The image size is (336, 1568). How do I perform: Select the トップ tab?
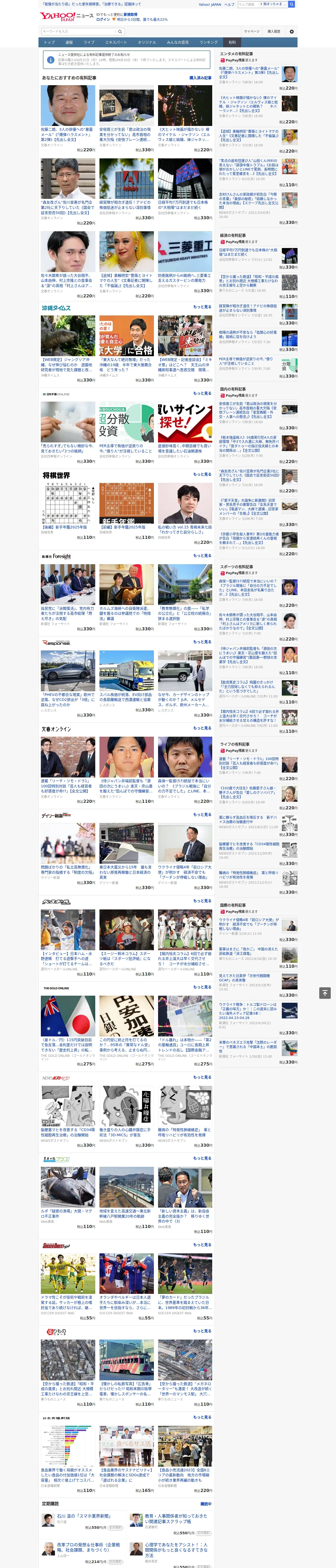tap(49, 43)
